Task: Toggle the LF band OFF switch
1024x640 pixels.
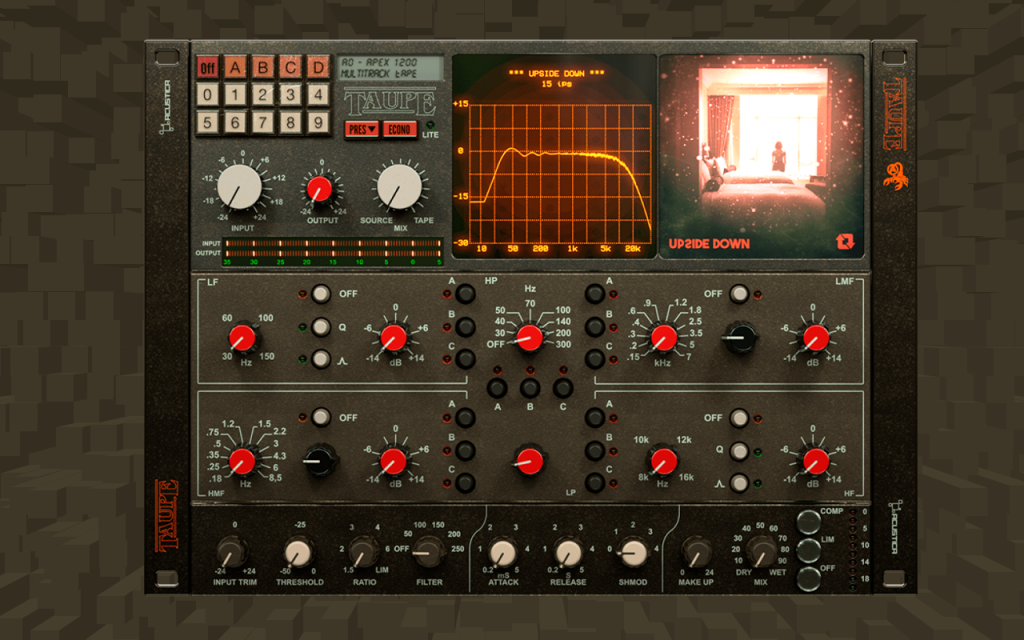Action: click(321, 294)
